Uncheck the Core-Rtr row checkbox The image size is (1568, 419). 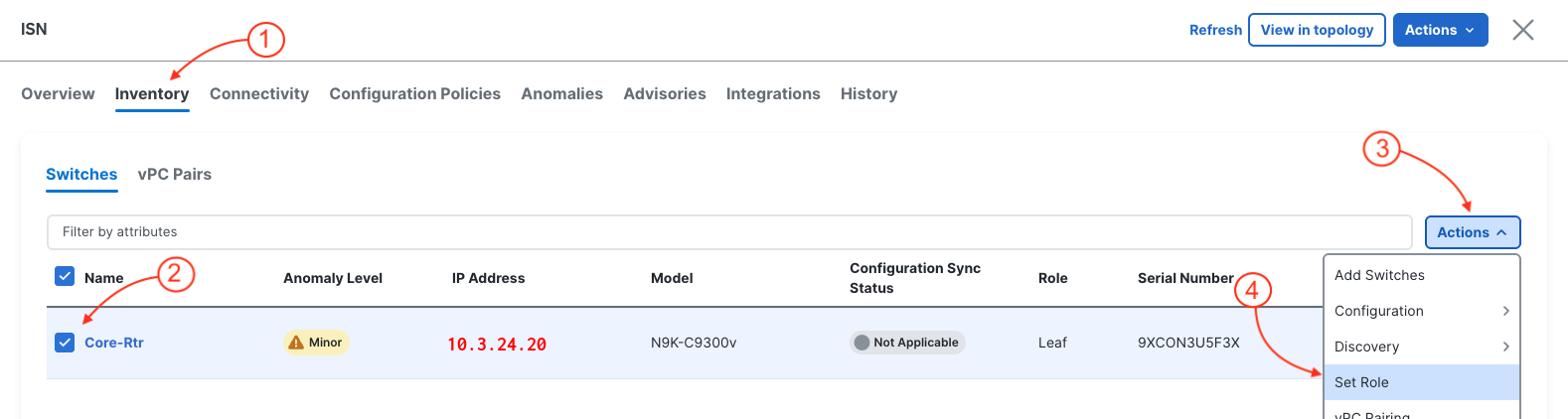pyautogui.click(x=65, y=343)
